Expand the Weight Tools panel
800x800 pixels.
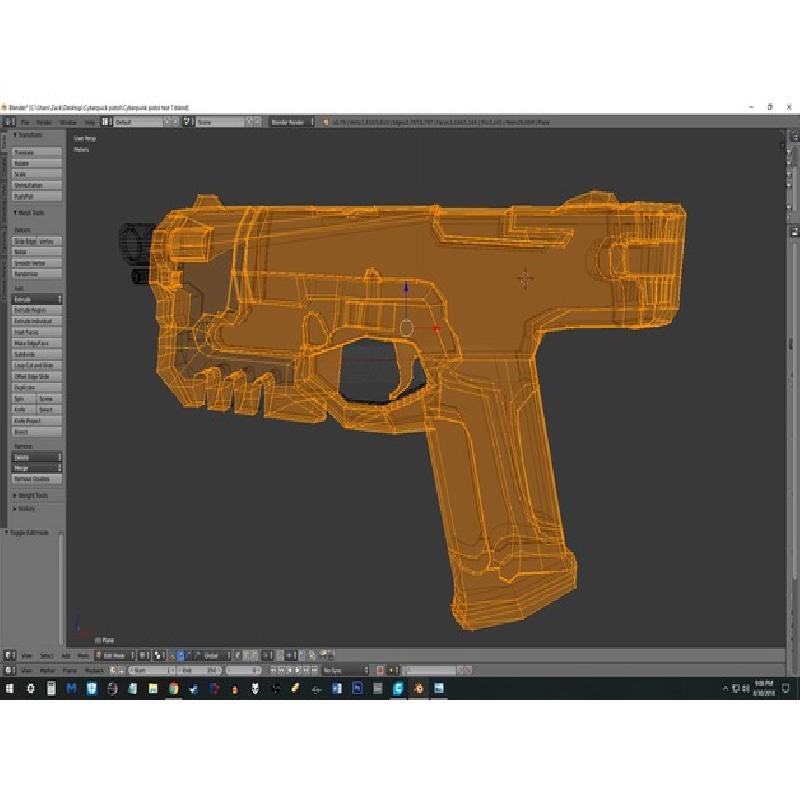[x=31, y=495]
